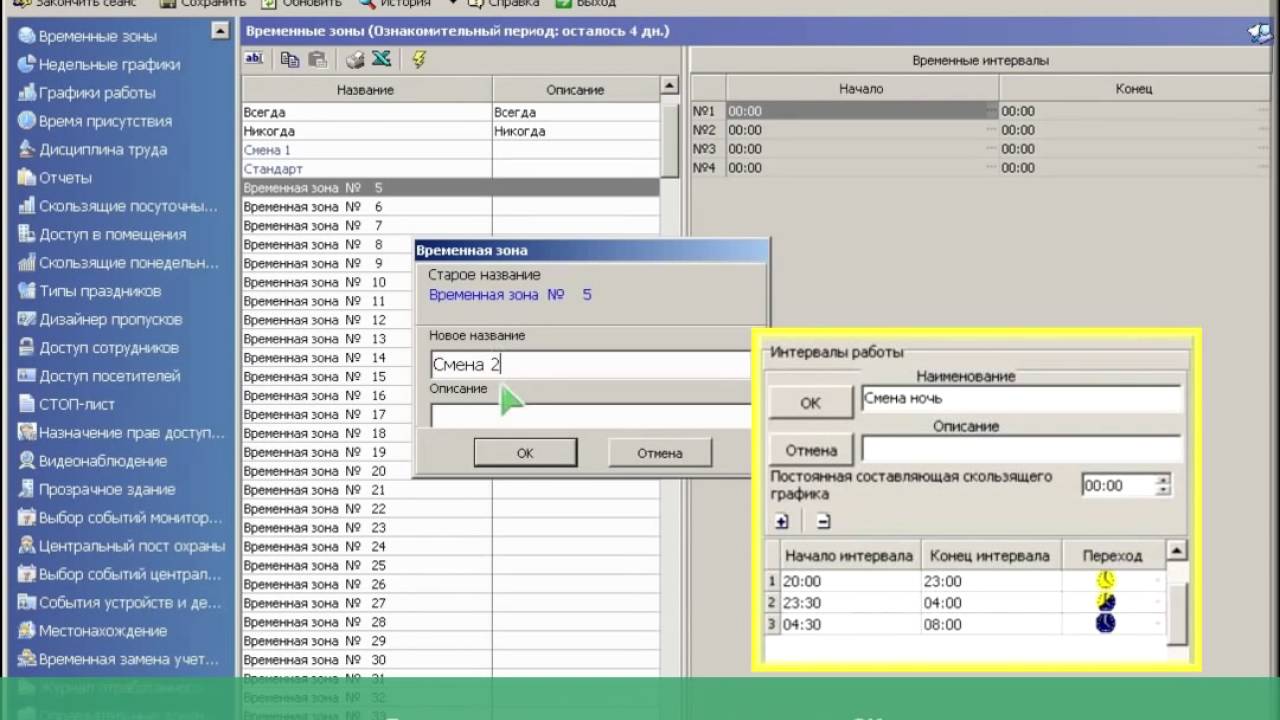Open Доступ посетителей section
Image resolution: width=1280 pixels, height=720 pixels.
[110, 376]
